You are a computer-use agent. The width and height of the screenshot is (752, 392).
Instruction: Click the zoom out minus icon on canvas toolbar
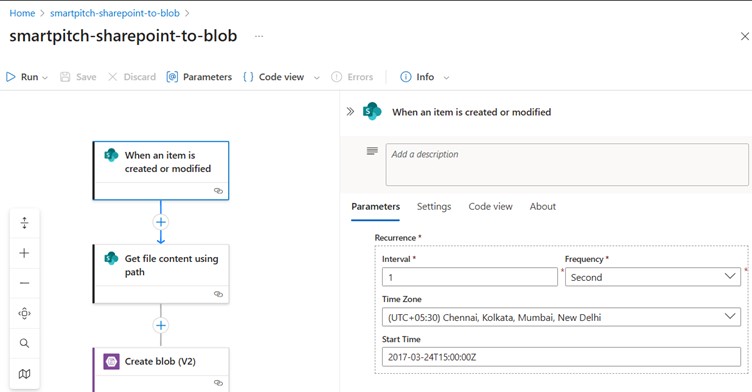coord(24,283)
